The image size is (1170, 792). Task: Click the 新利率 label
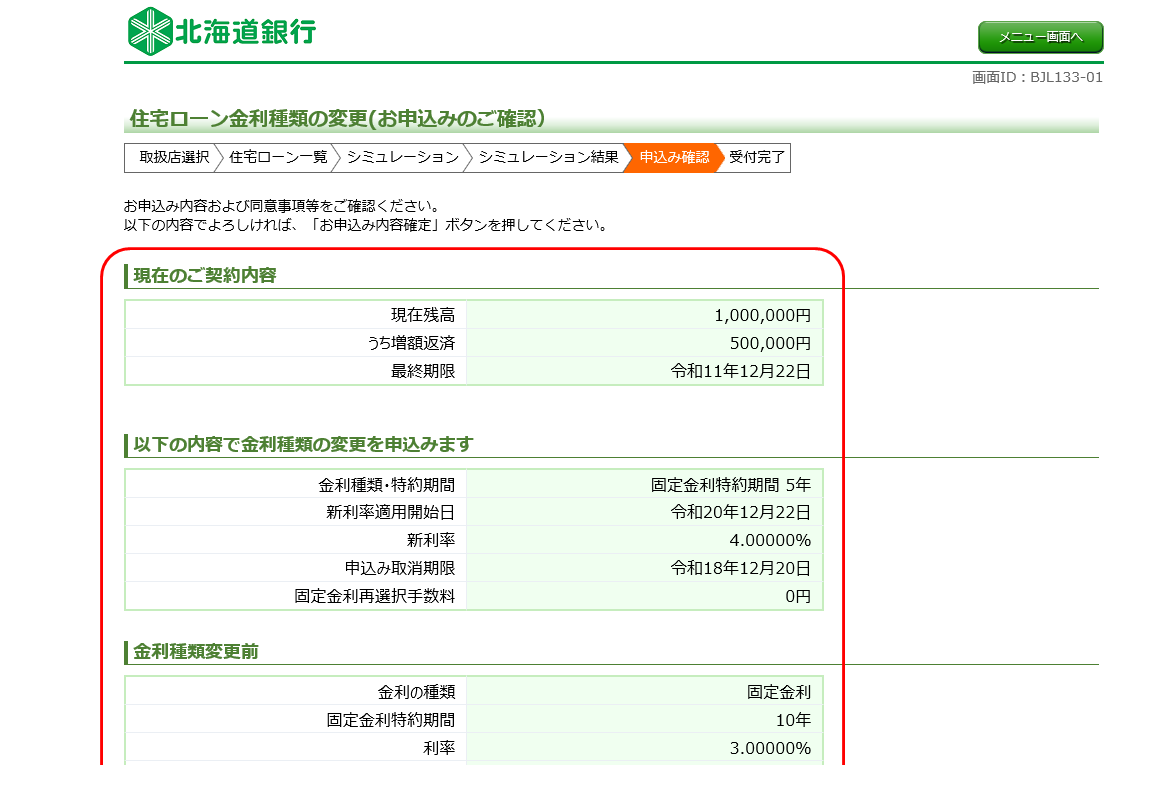(431, 540)
